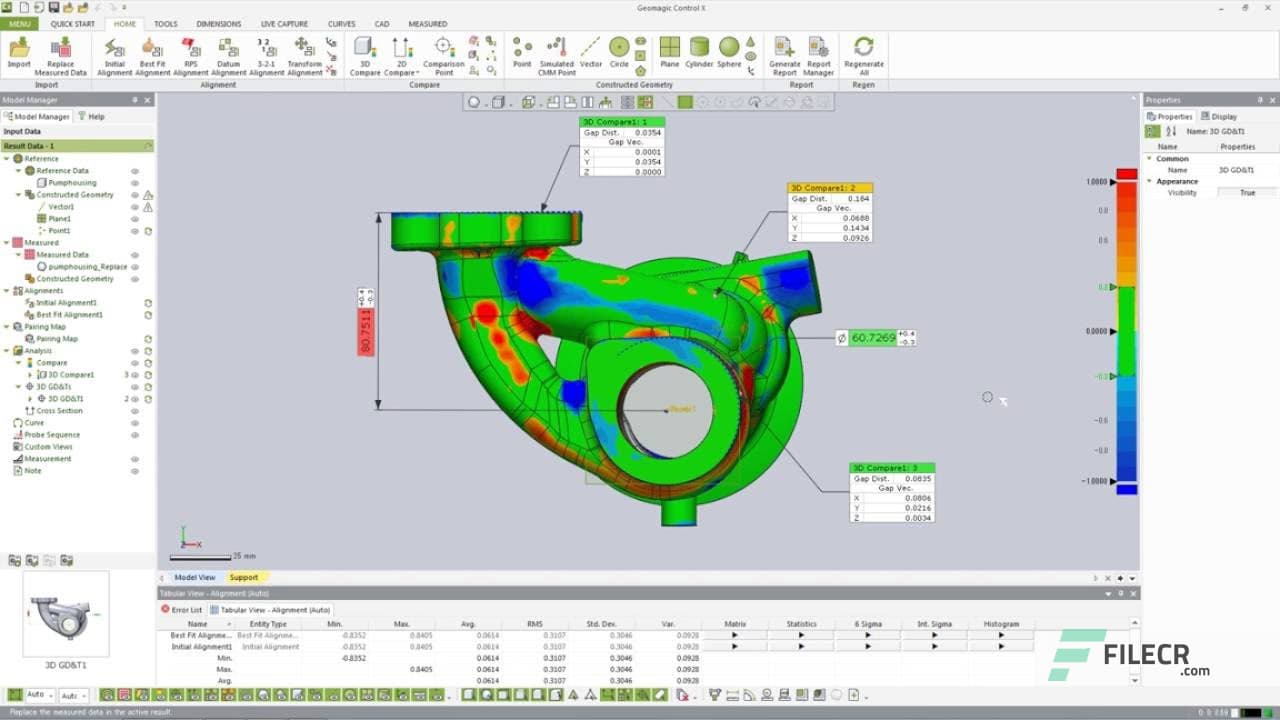1280x720 pixels.
Task: Switch to the Dimensions ribbon tab
Action: (218, 23)
